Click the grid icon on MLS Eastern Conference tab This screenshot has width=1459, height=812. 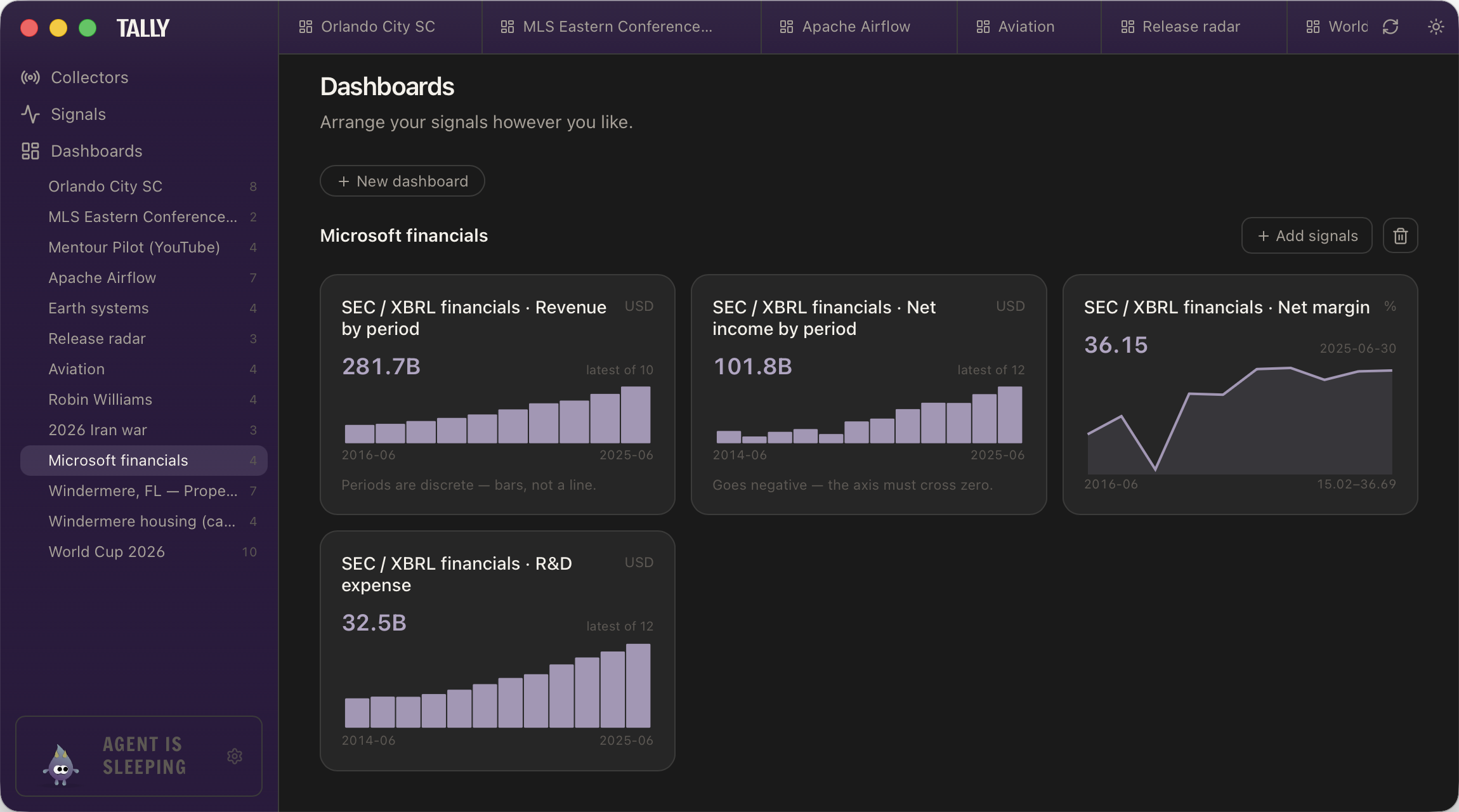pos(507,27)
